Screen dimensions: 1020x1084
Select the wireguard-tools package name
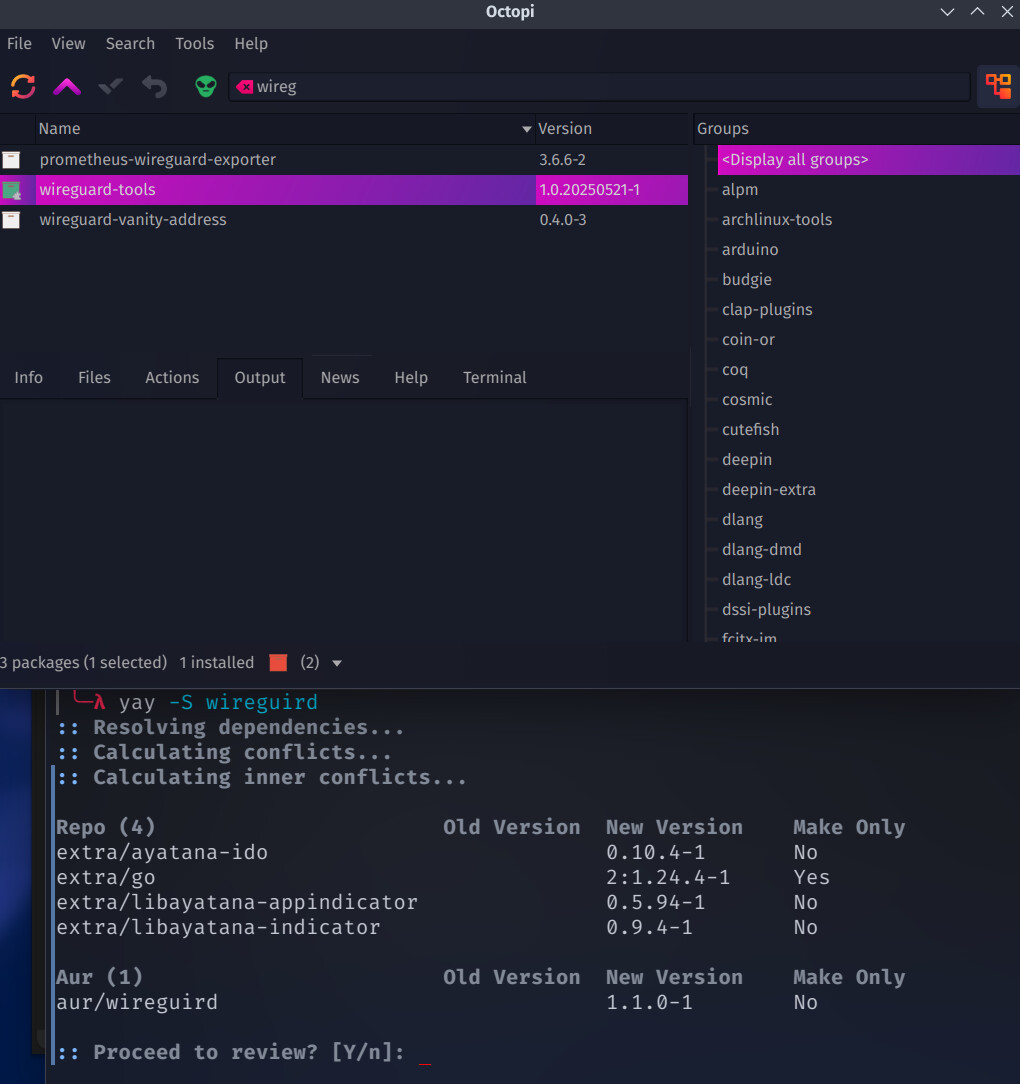point(98,190)
